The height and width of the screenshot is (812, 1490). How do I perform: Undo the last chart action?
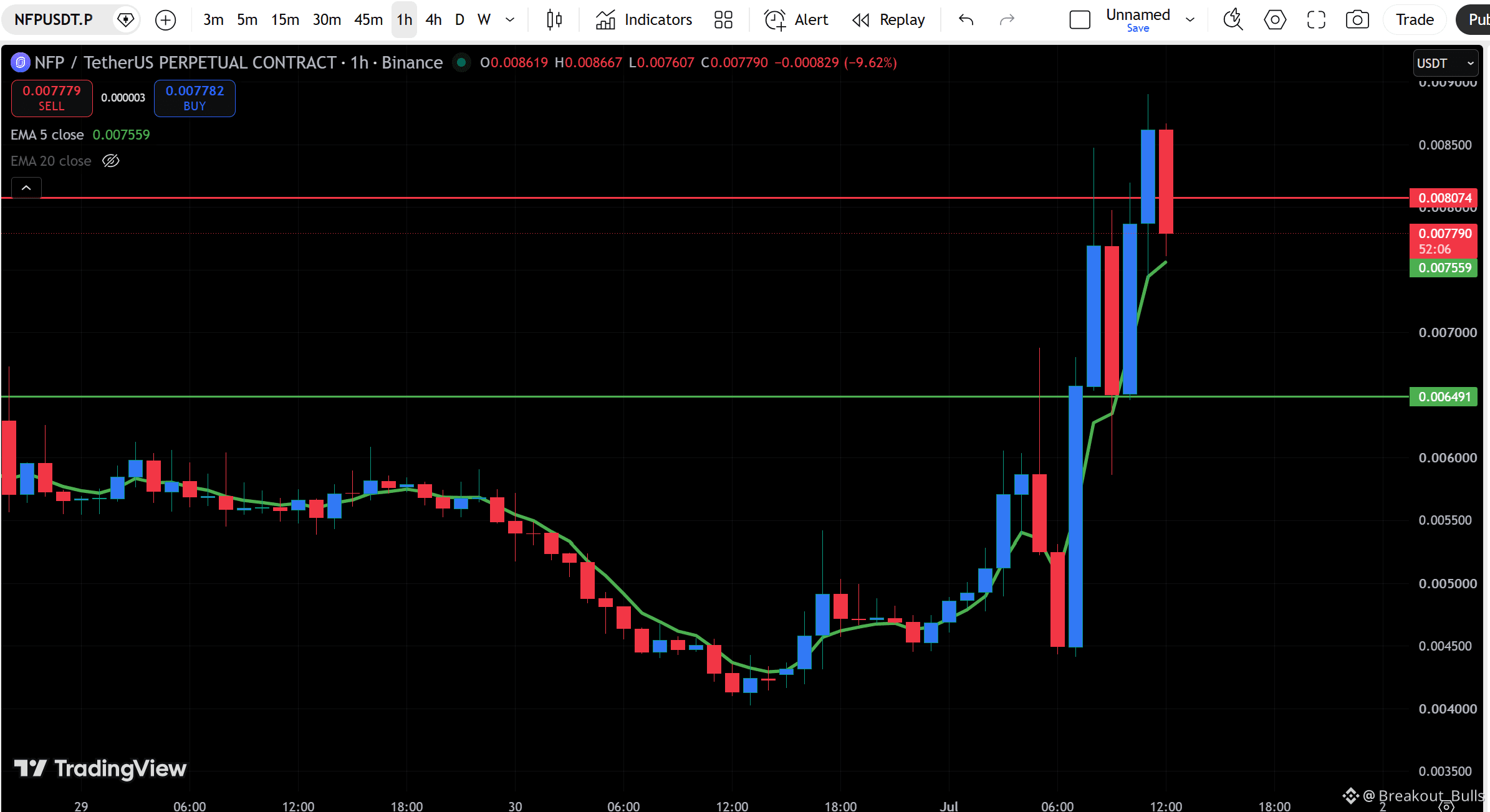(966, 20)
